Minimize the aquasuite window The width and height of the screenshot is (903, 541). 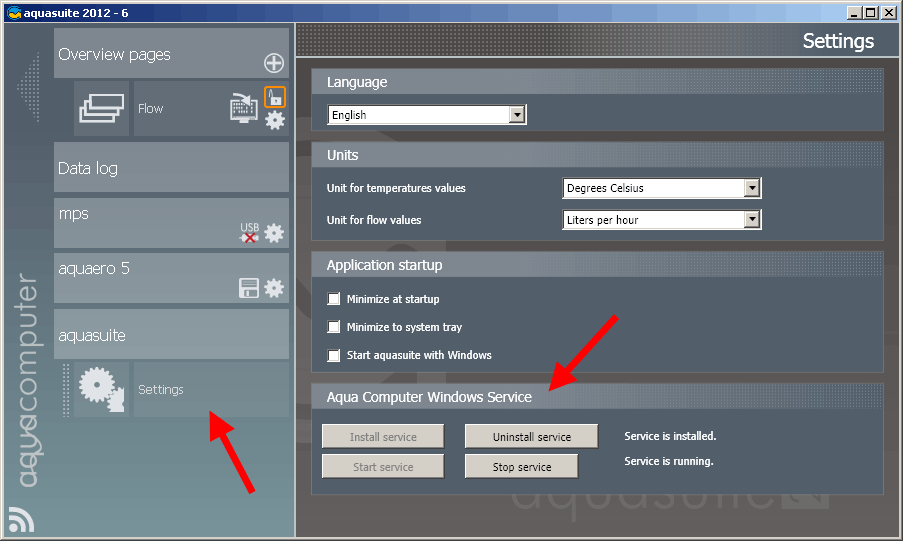pyautogui.click(x=855, y=13)
